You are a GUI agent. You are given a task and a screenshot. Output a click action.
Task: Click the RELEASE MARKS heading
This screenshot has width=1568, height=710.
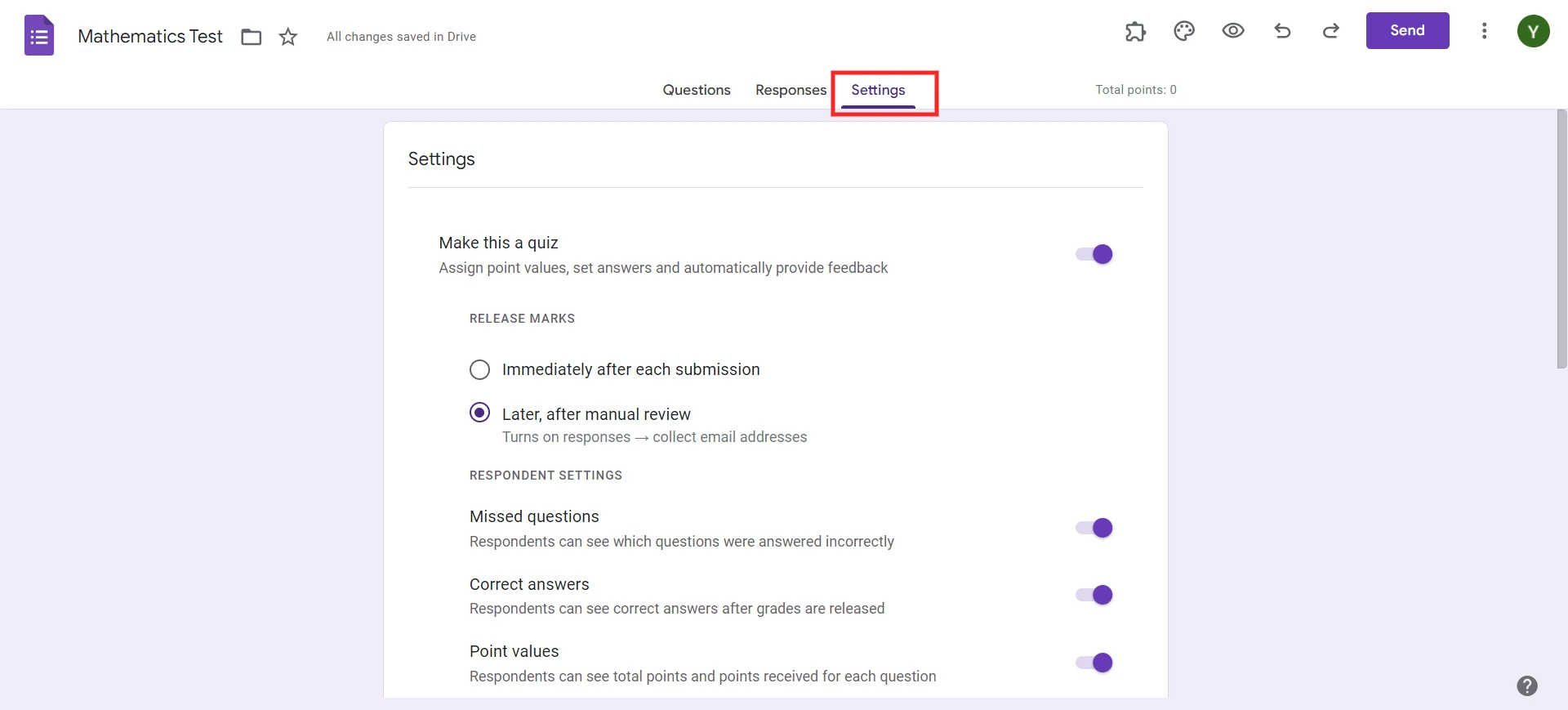pos(522,319)
